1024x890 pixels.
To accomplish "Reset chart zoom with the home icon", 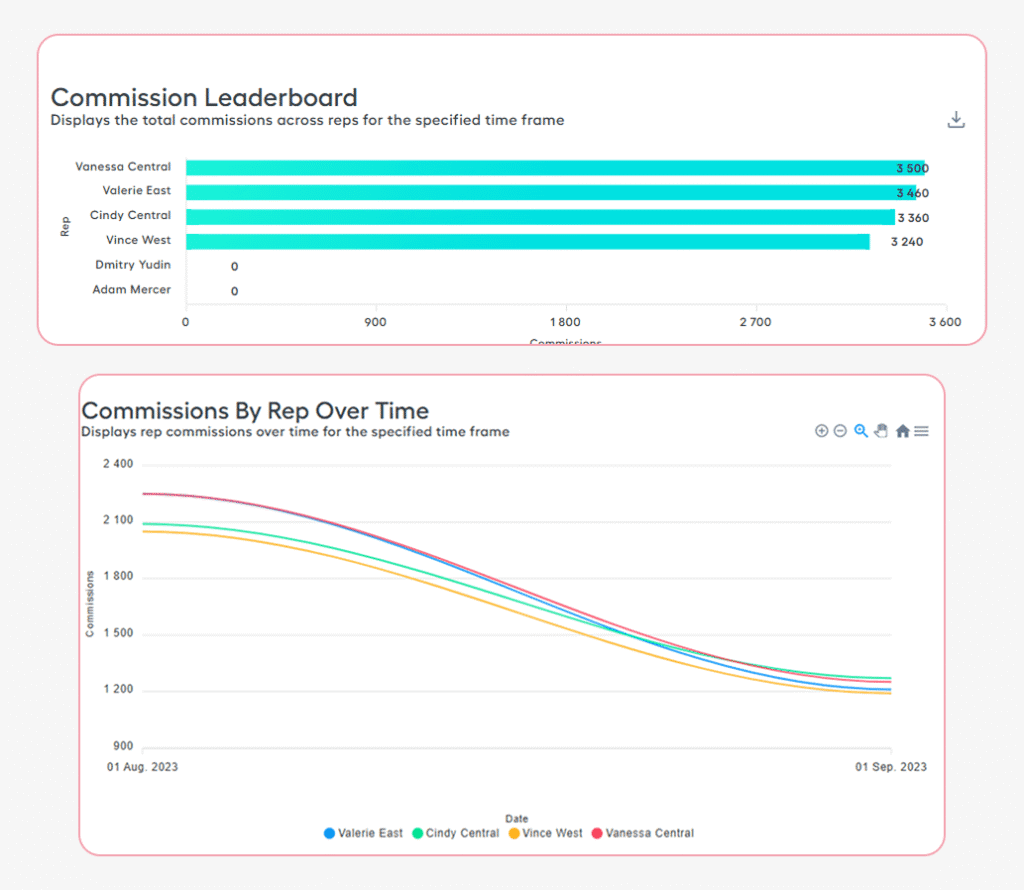I will (902, 431).
